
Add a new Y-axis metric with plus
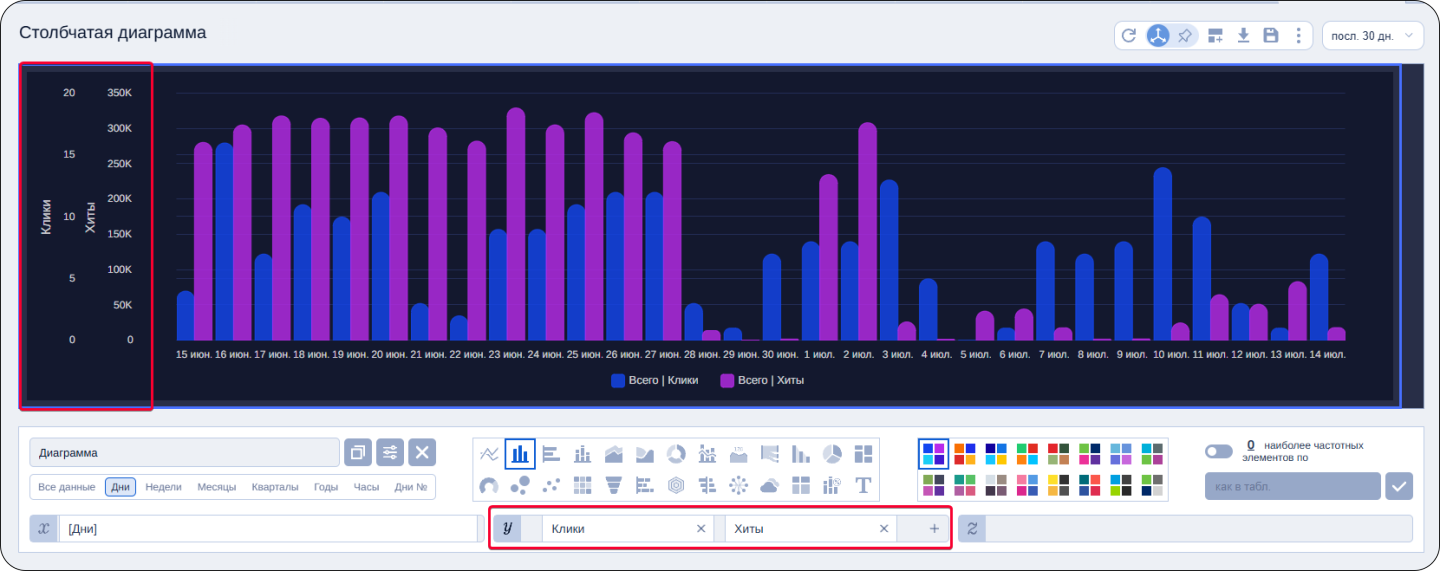pyautogui.click(x=934, y=529)
